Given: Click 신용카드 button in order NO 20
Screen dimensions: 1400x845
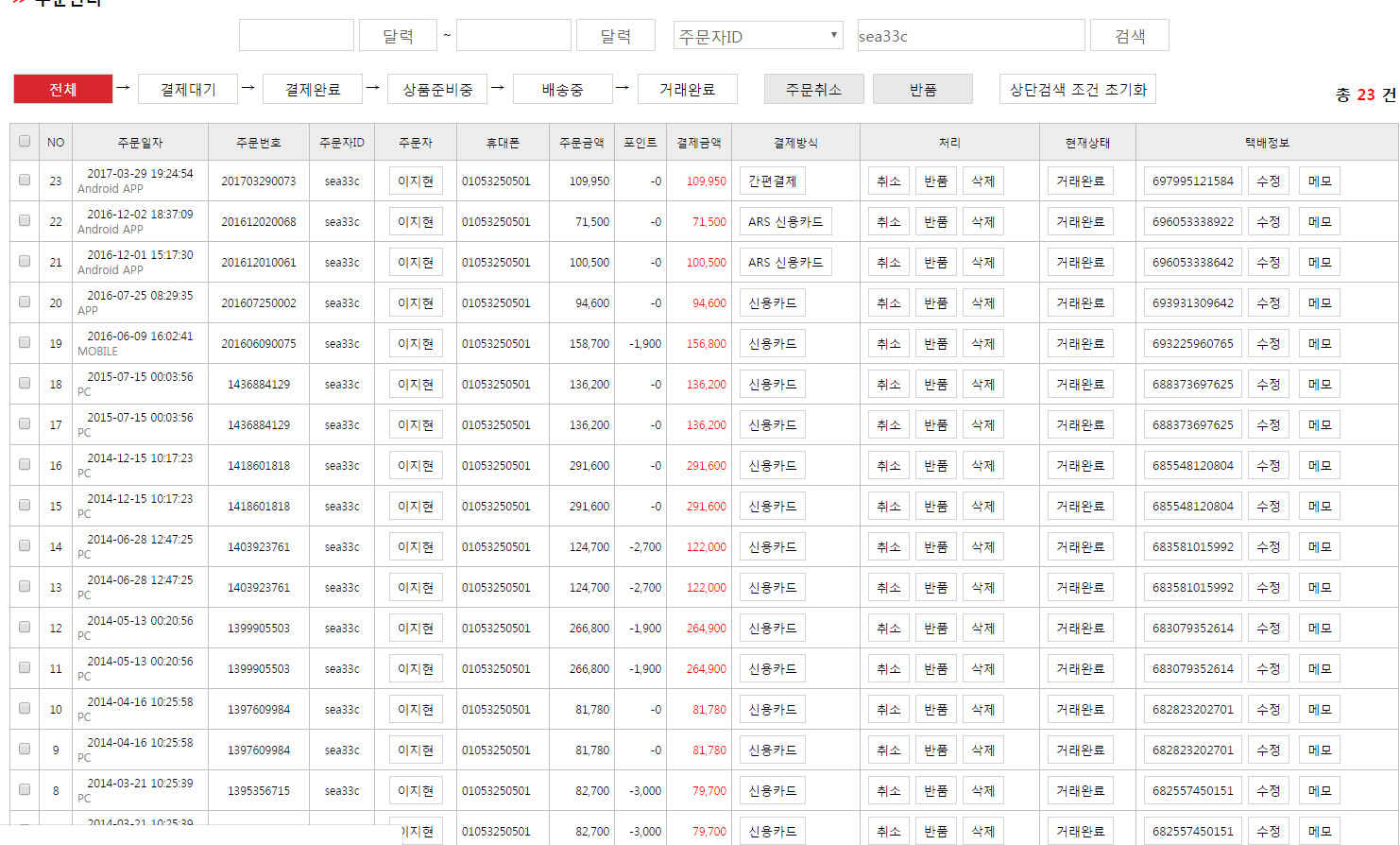Looking at the screenshot, I should tap(773, 302).
